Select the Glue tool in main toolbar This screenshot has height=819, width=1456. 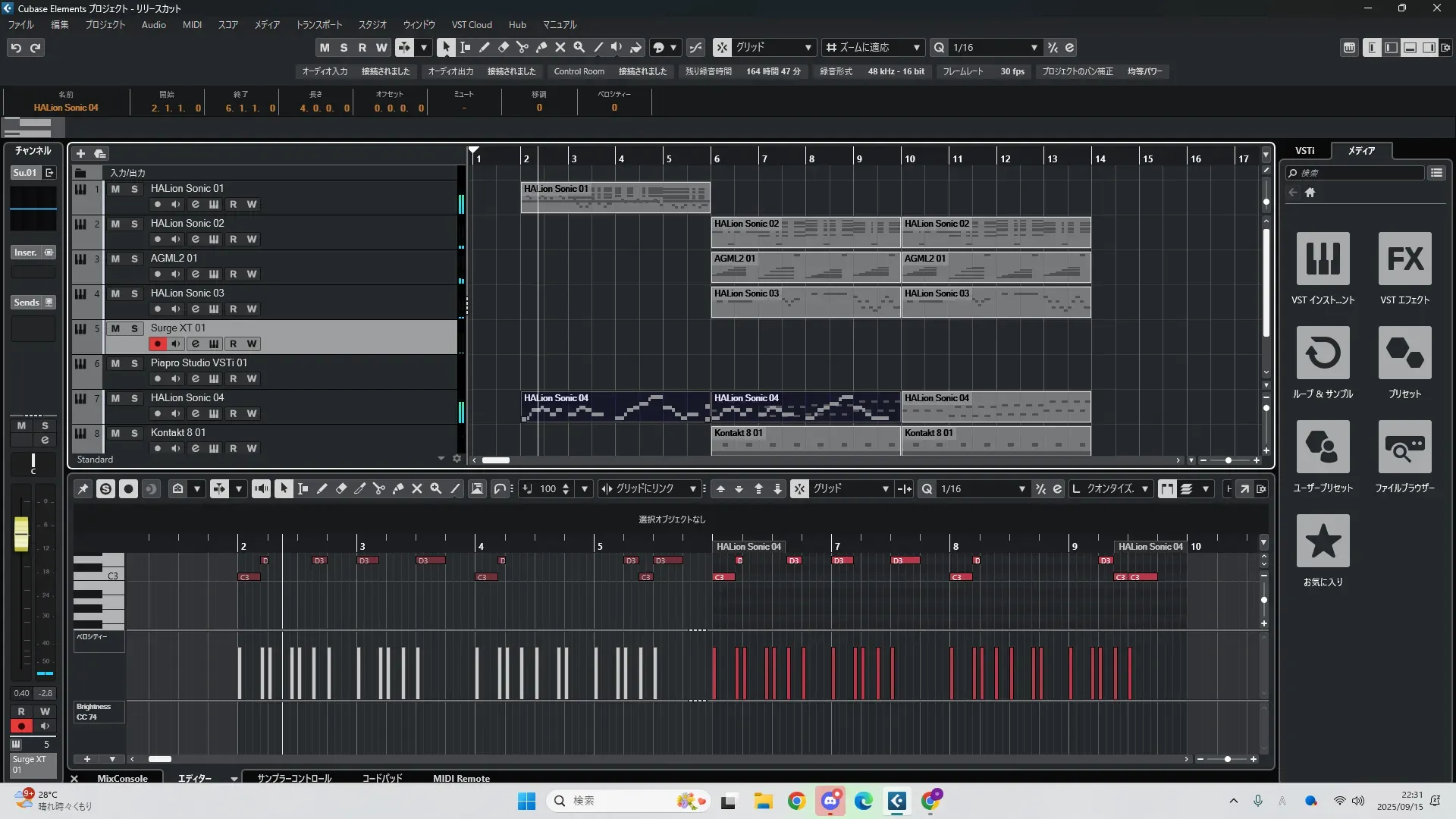541,48
